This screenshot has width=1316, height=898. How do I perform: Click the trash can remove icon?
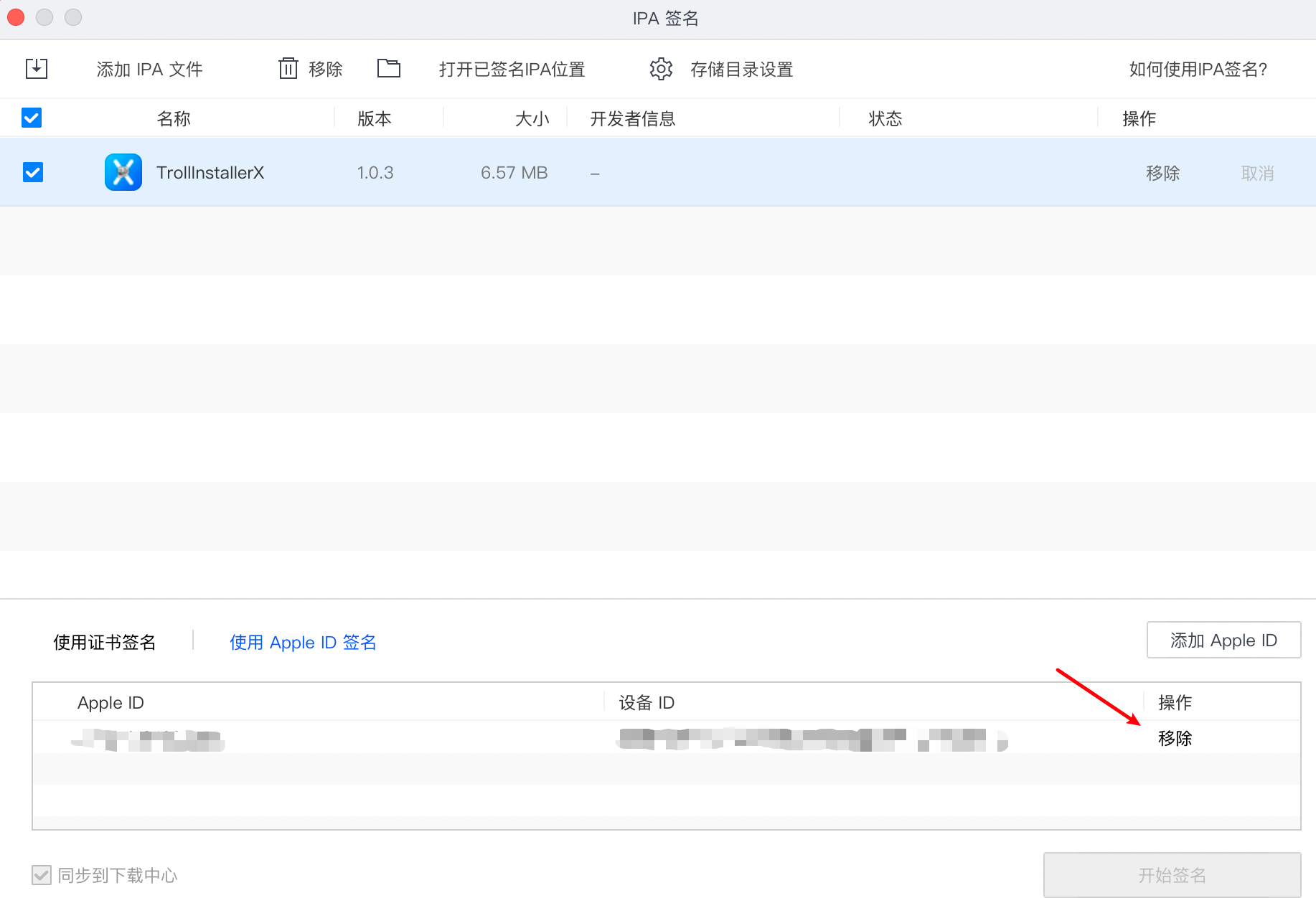tap(288, 68)
